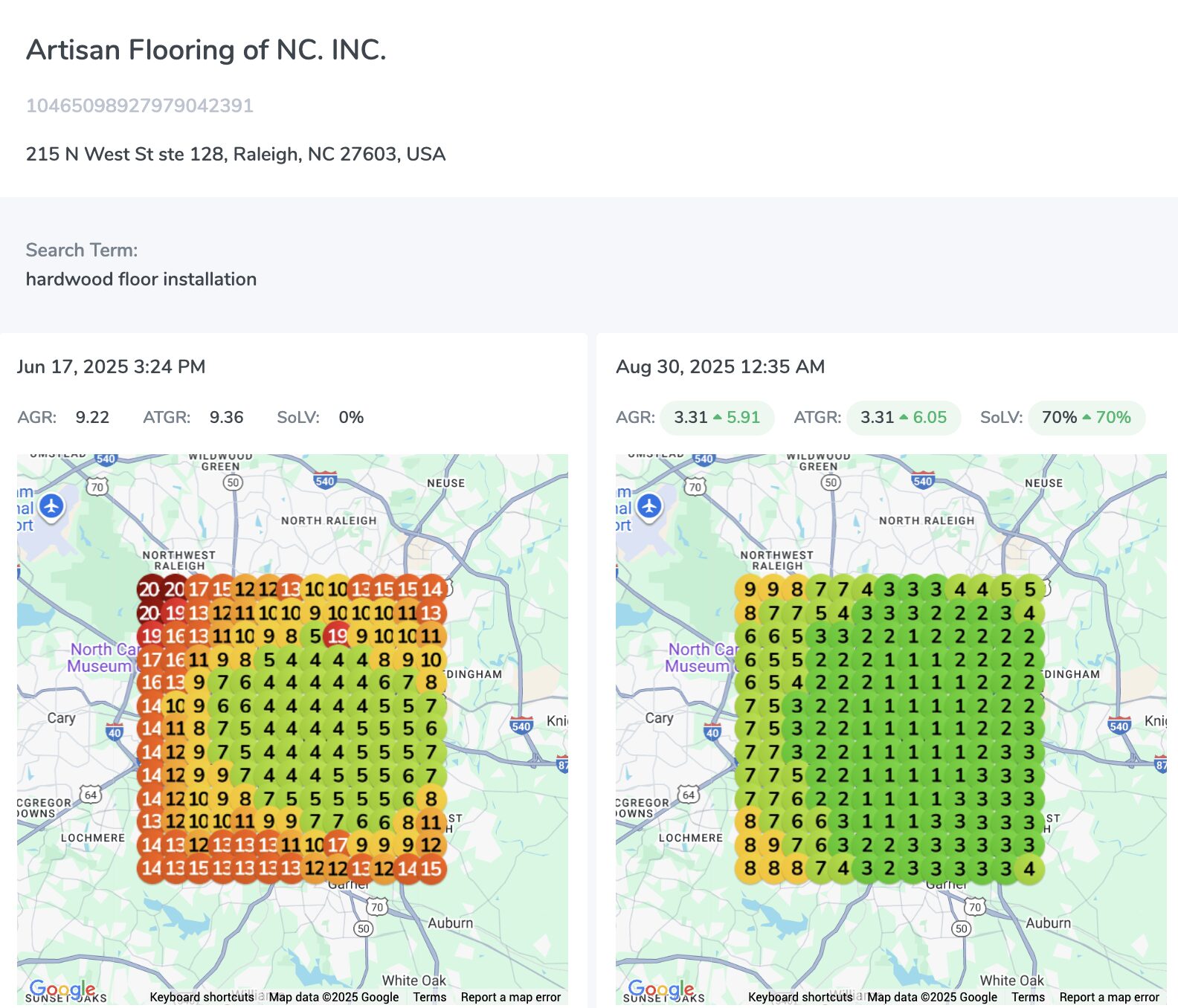Image resolution: width=1178 pixels, height=1008 pixels.
Task: Select the bottom-right 4 marker on the right map
Action: (1029, 868)
